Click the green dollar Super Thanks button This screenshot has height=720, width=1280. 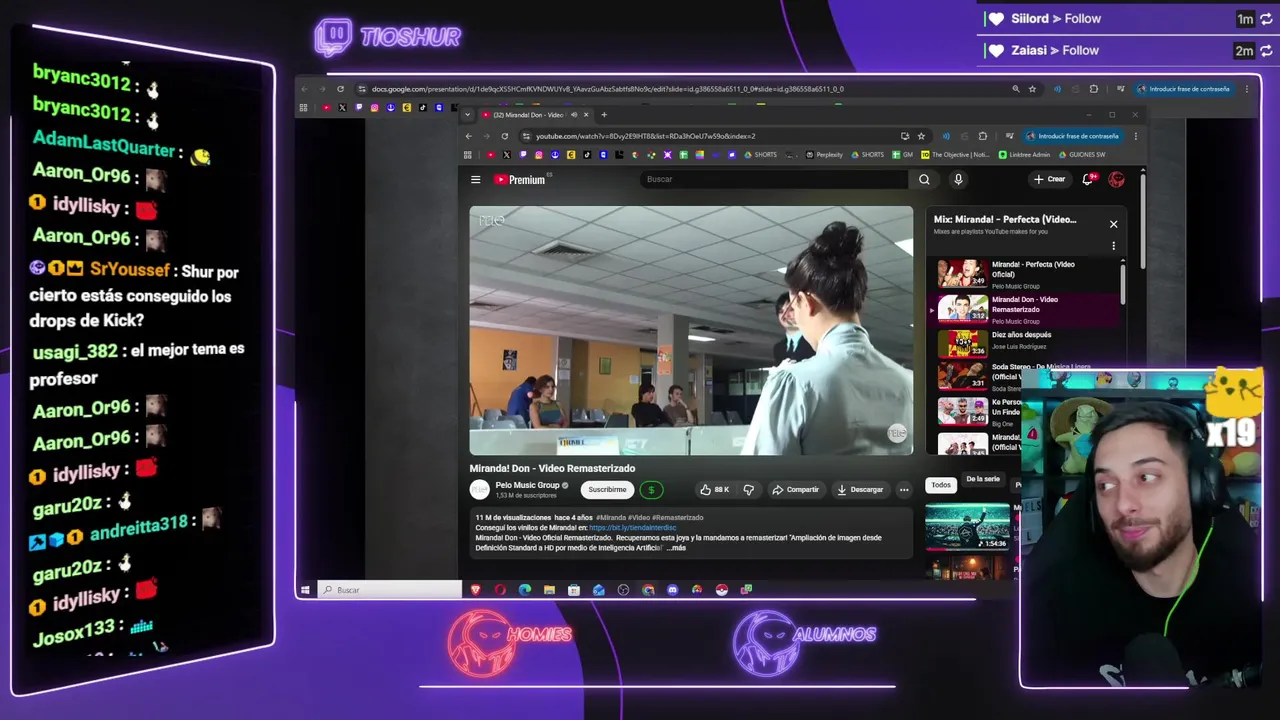(651, 490)
